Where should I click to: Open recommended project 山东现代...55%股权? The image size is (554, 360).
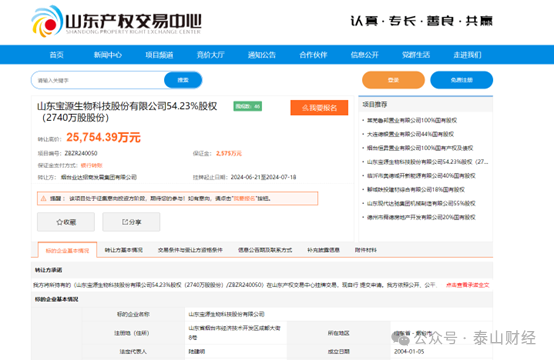421,203
